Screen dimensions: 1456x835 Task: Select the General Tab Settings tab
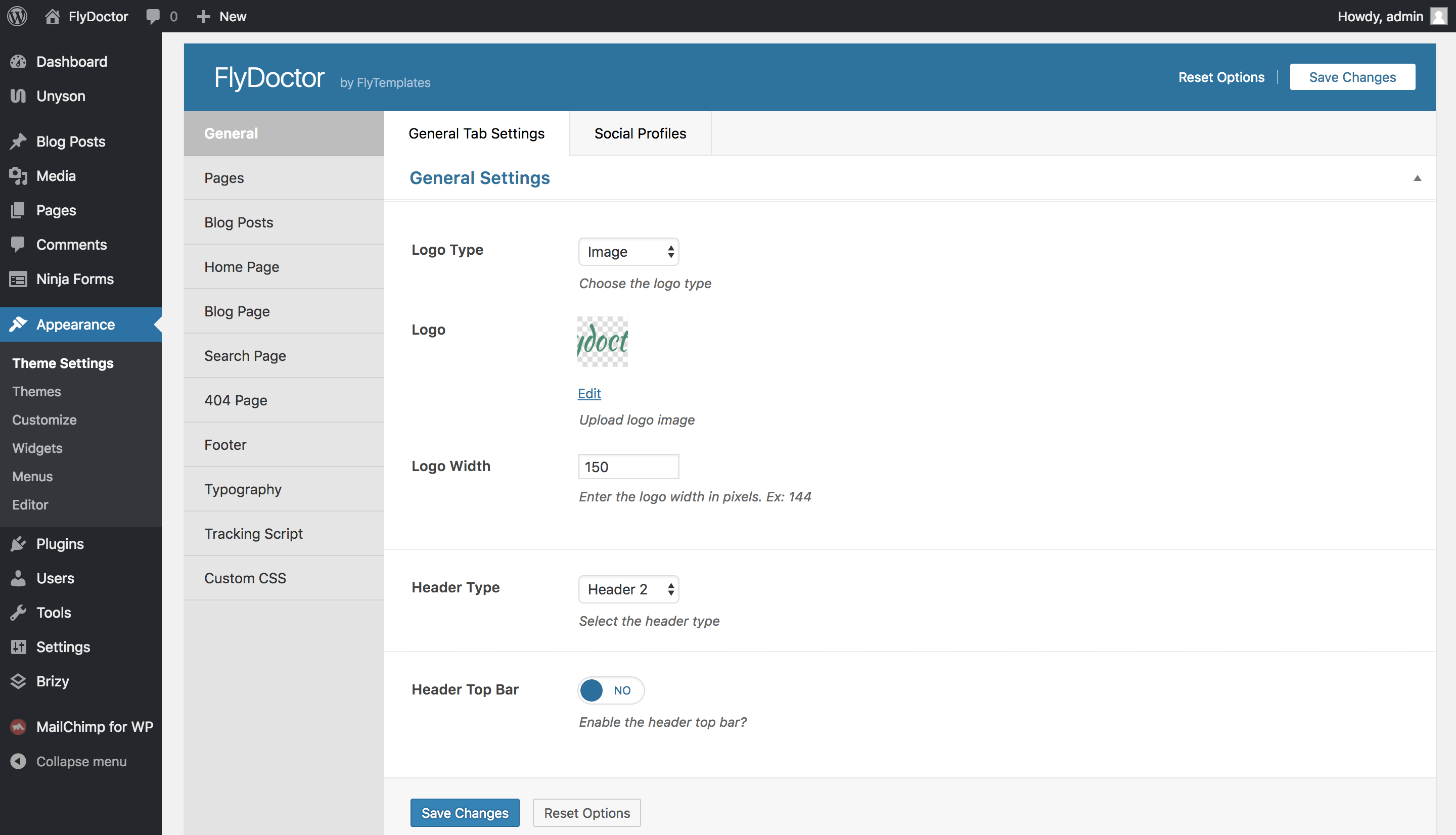point(477,133)
